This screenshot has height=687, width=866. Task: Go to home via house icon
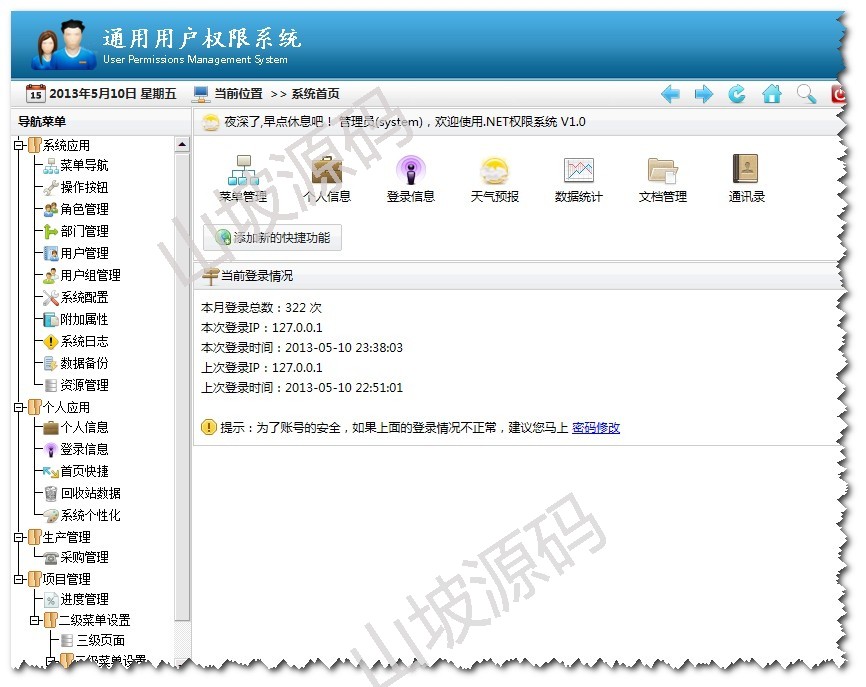coord(772,94)
